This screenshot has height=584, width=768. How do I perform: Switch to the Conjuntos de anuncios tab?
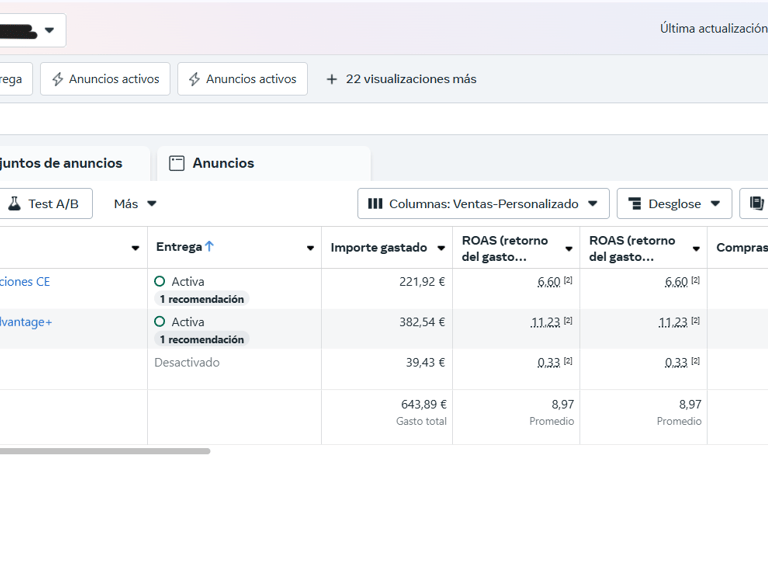click(60, 163)
